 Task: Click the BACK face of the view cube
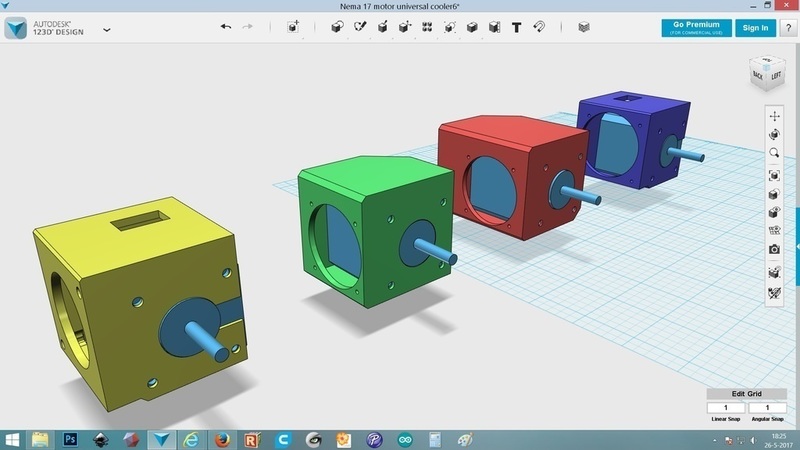758,76
